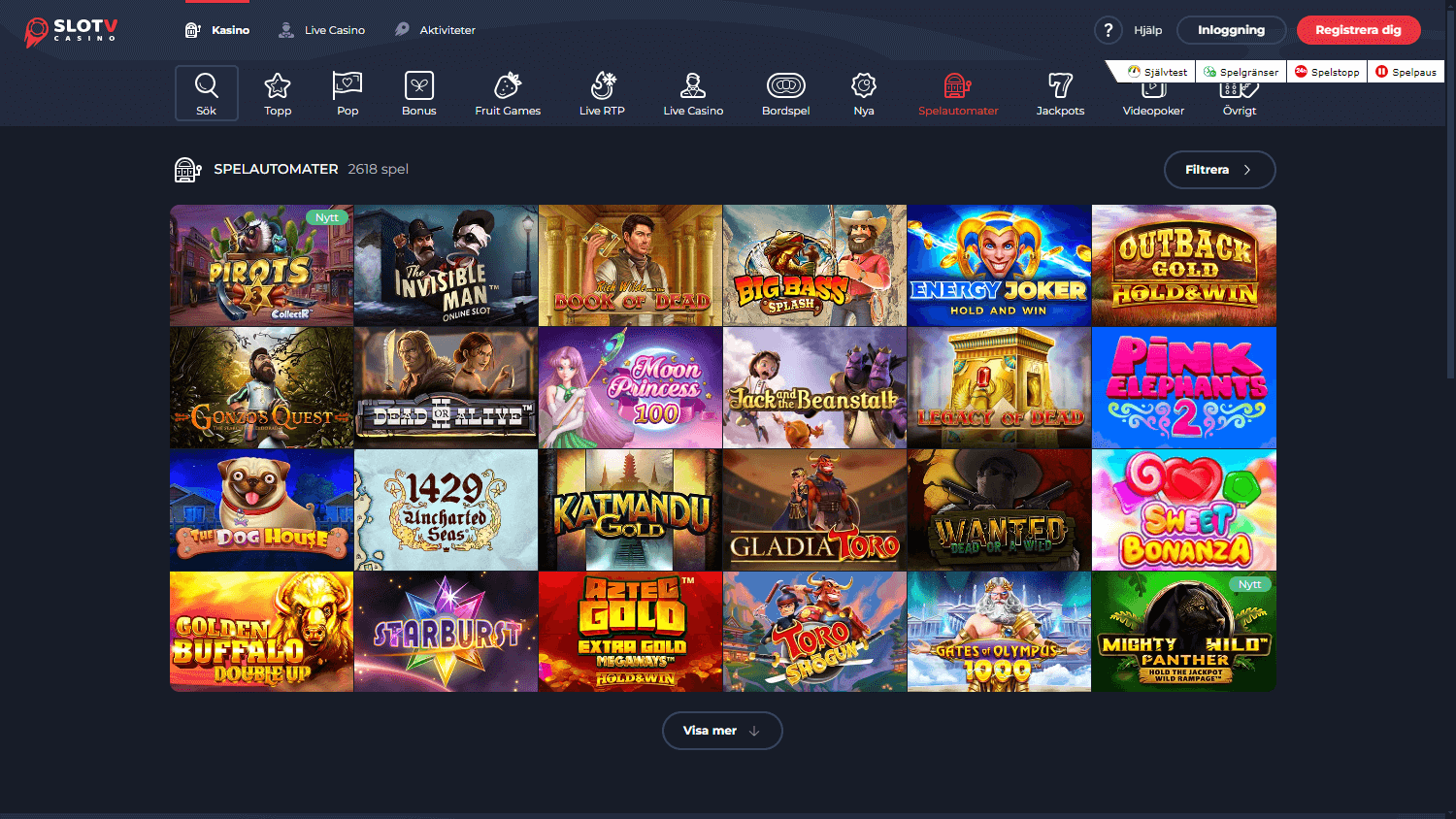Open the Bordspel chips category
Image resolution: width=1456 pixels, height=819 pixels.
click(x=785, y=93)
